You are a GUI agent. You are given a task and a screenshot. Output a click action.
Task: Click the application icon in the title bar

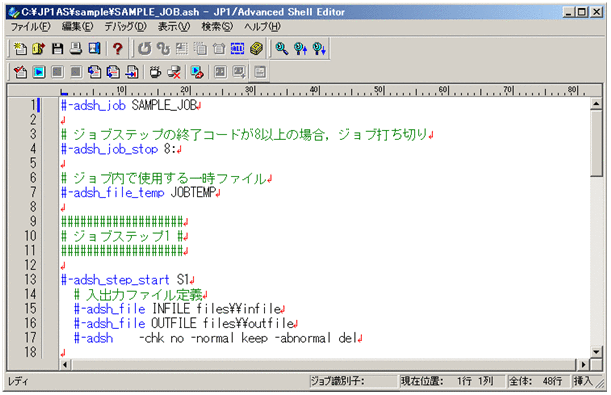pos(14,12)
